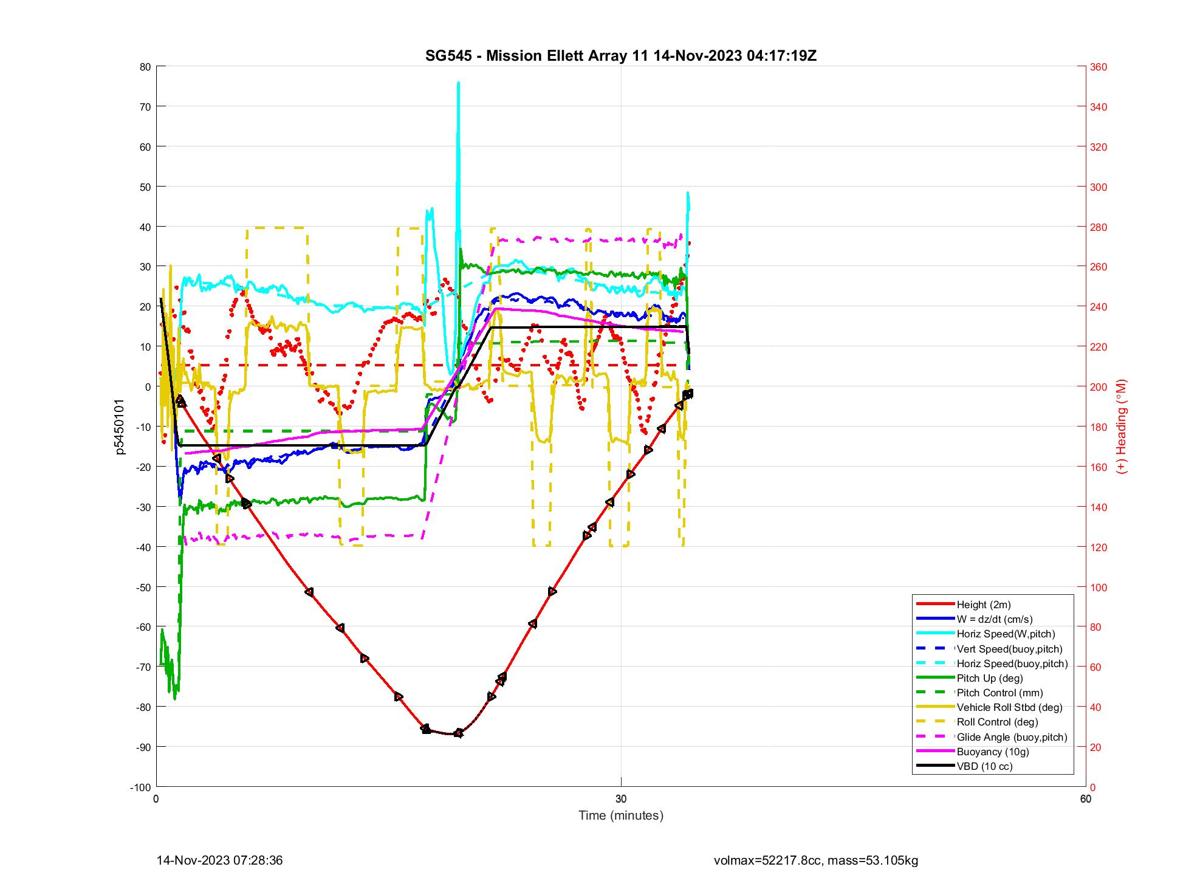Click the magenta line sample beside Buoyancy (10g)

coord(934,752)
